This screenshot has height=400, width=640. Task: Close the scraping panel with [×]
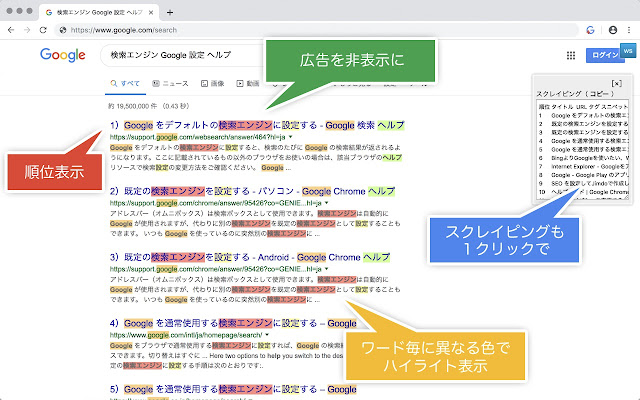pos(616,83)
